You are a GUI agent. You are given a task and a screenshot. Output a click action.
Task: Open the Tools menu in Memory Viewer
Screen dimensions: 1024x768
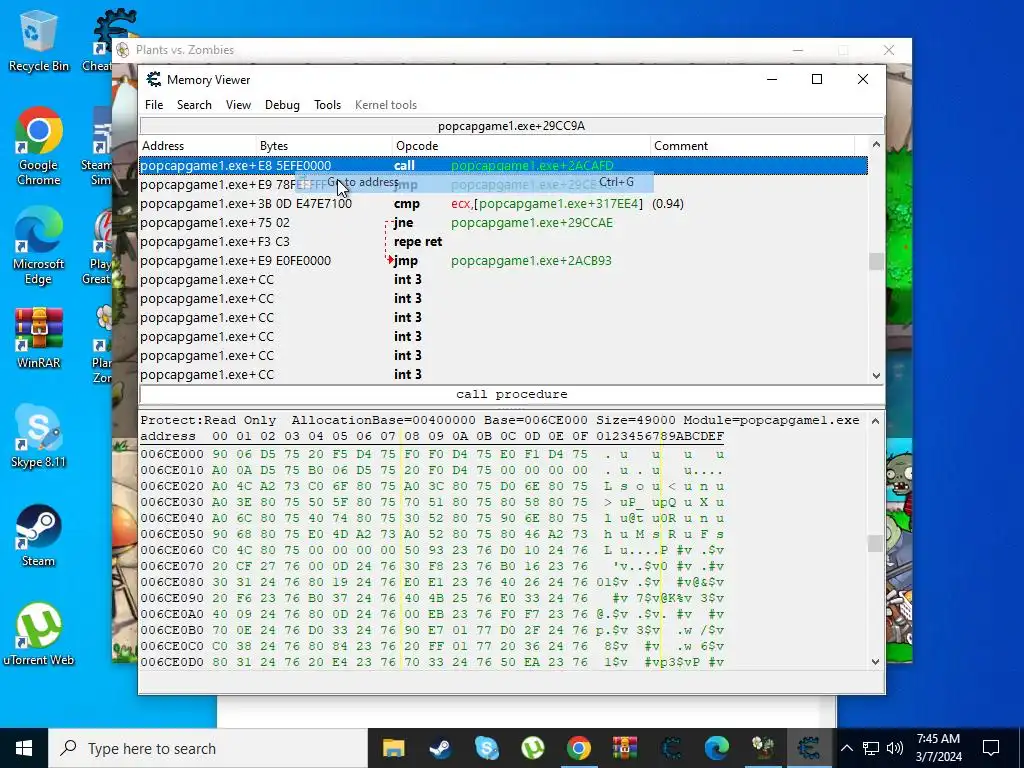tap(327, 104)
